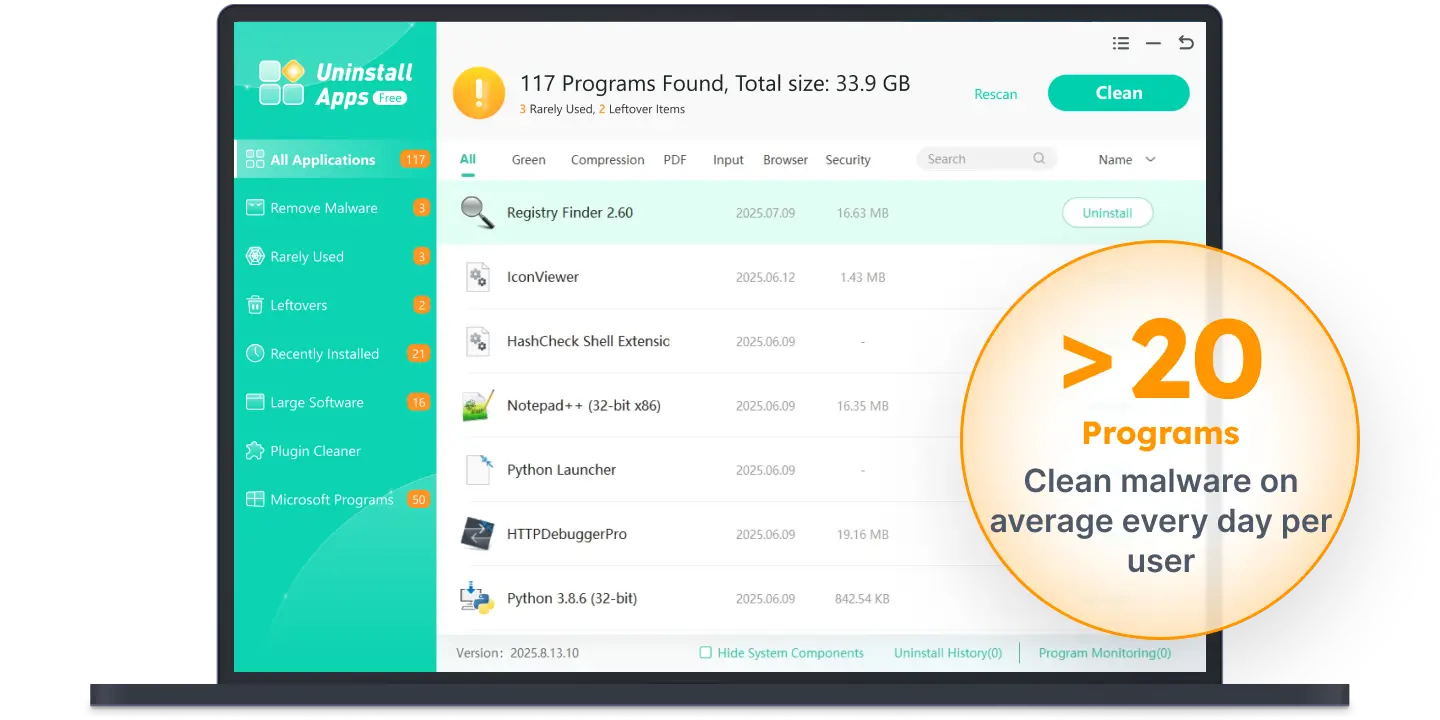Viewport: 1440px width, 720px height.
Task: Click the Notepad++ program icon
Action: point(477,405)
